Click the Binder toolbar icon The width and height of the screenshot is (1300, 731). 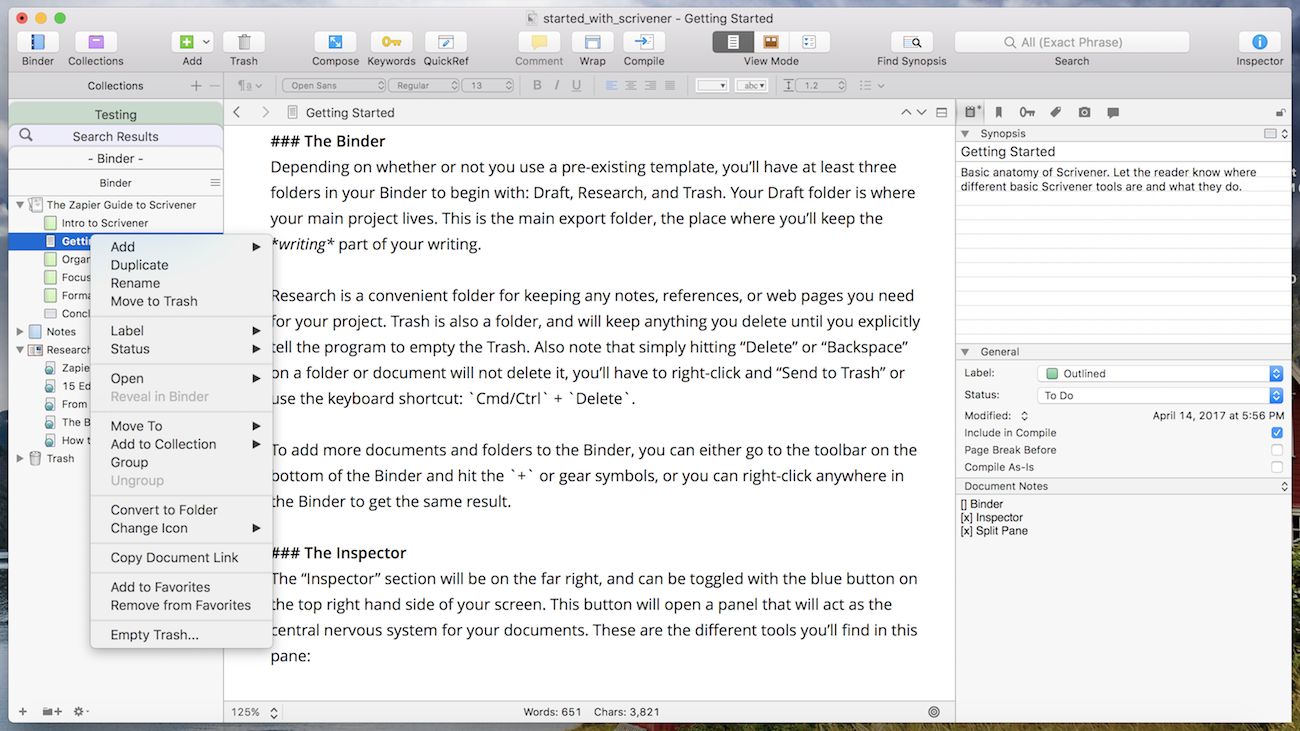click(x=38, y=42)
